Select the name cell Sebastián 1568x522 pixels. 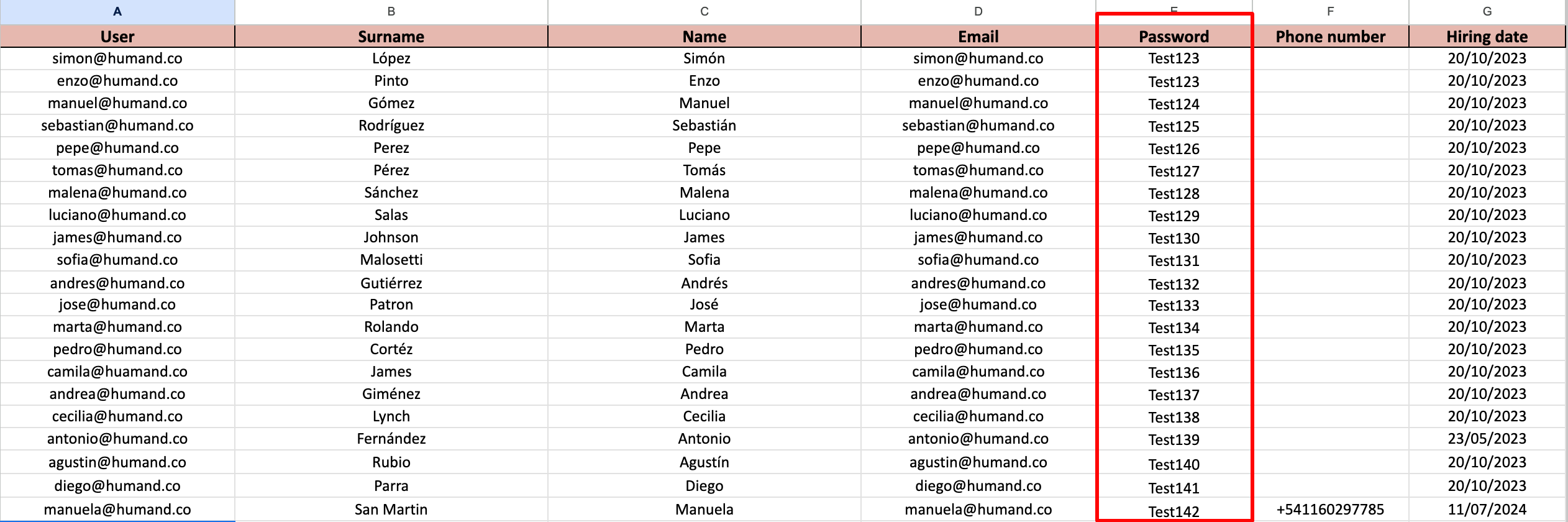[x=704, y=126]
